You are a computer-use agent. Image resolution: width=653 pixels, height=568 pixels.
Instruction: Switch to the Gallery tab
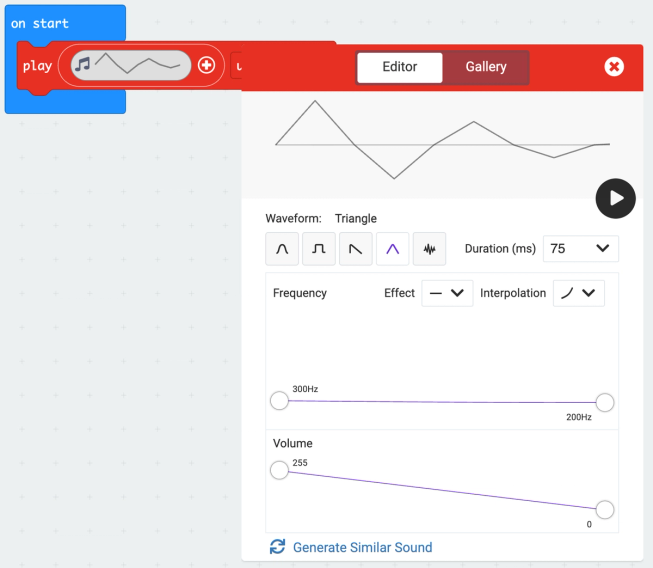[486, 67]
